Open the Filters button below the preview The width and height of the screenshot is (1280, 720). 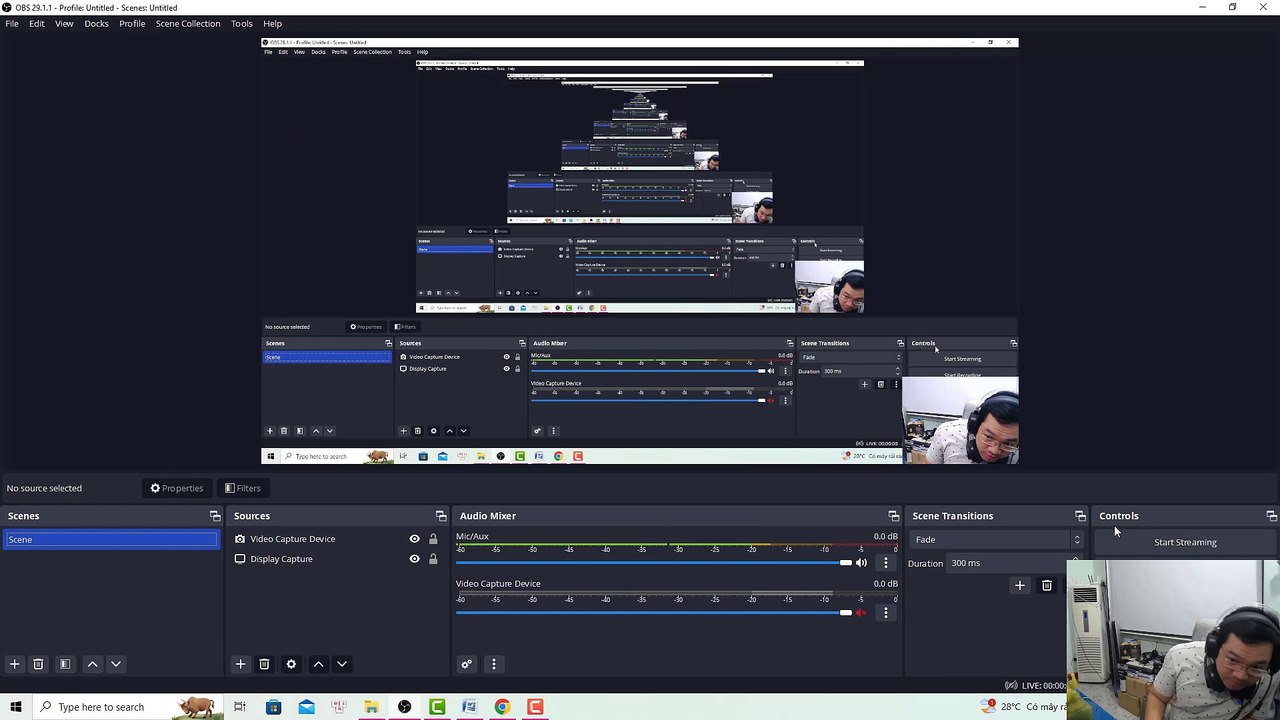pyautogui.click(x=242, y=488)
